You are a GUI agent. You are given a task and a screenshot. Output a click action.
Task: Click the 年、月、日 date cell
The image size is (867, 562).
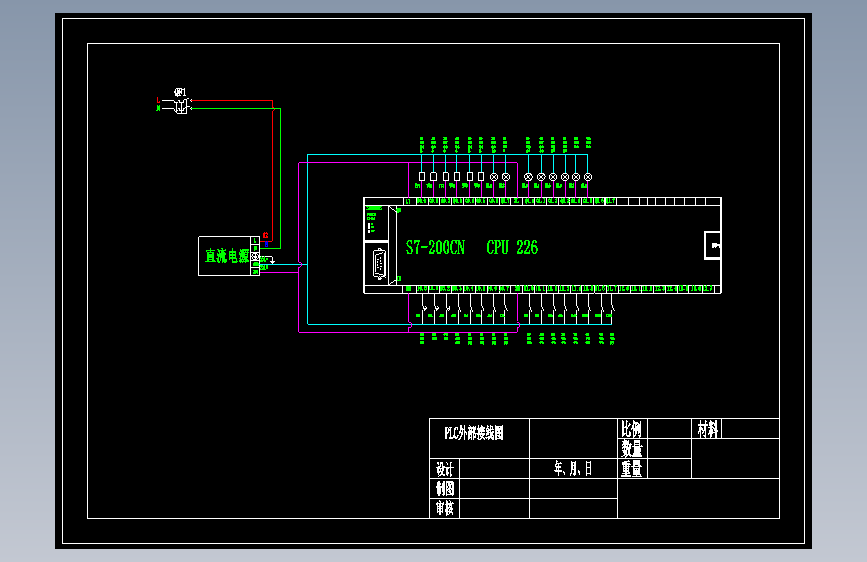click(x=573, y=469)
